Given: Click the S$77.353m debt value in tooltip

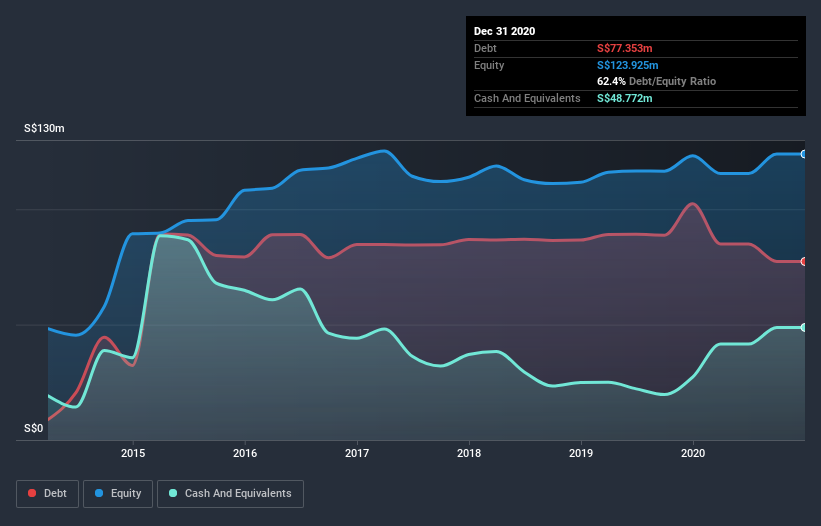Looking at the screenshot, I should click(x=625, y=49).
